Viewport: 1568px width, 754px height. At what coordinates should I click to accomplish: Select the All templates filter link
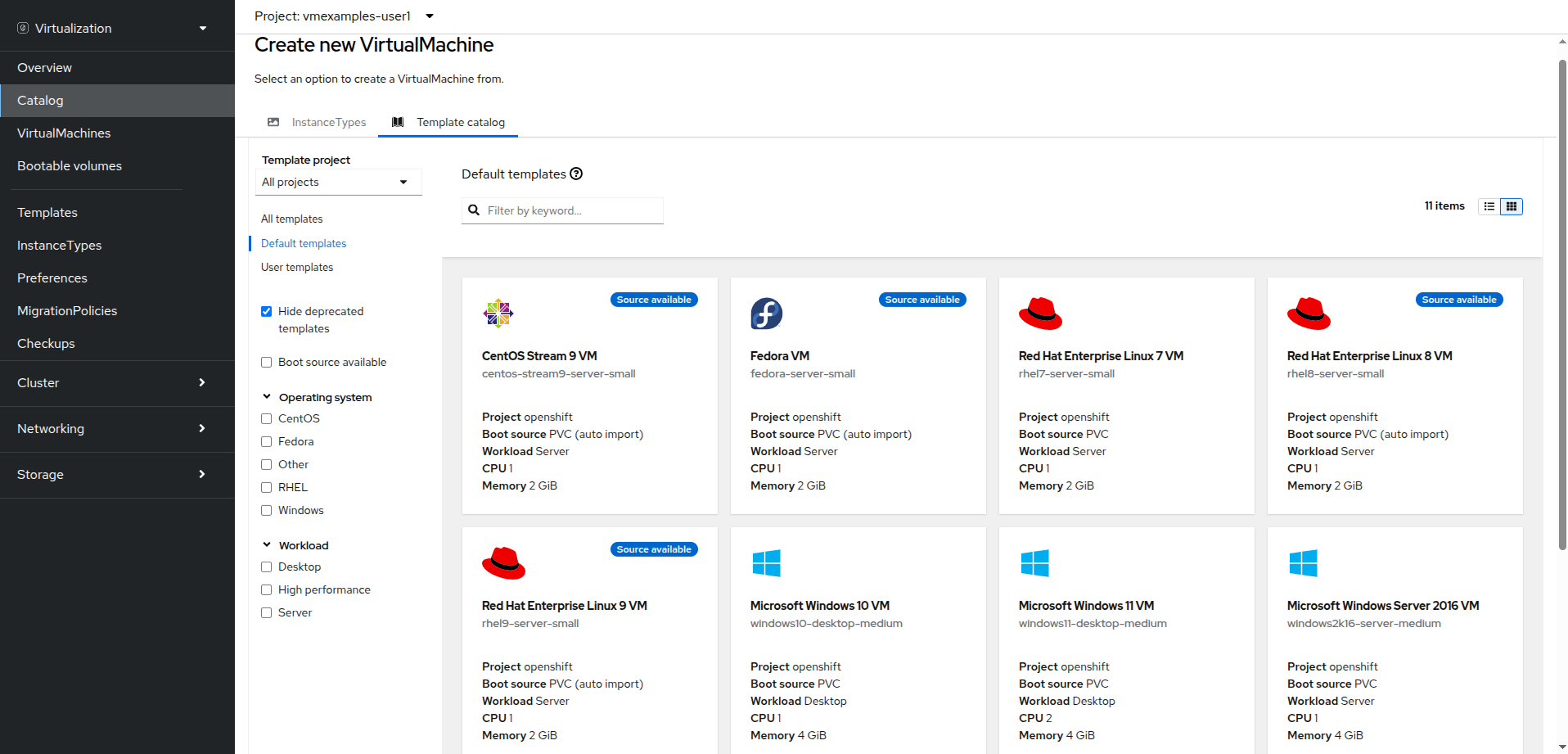291,219
